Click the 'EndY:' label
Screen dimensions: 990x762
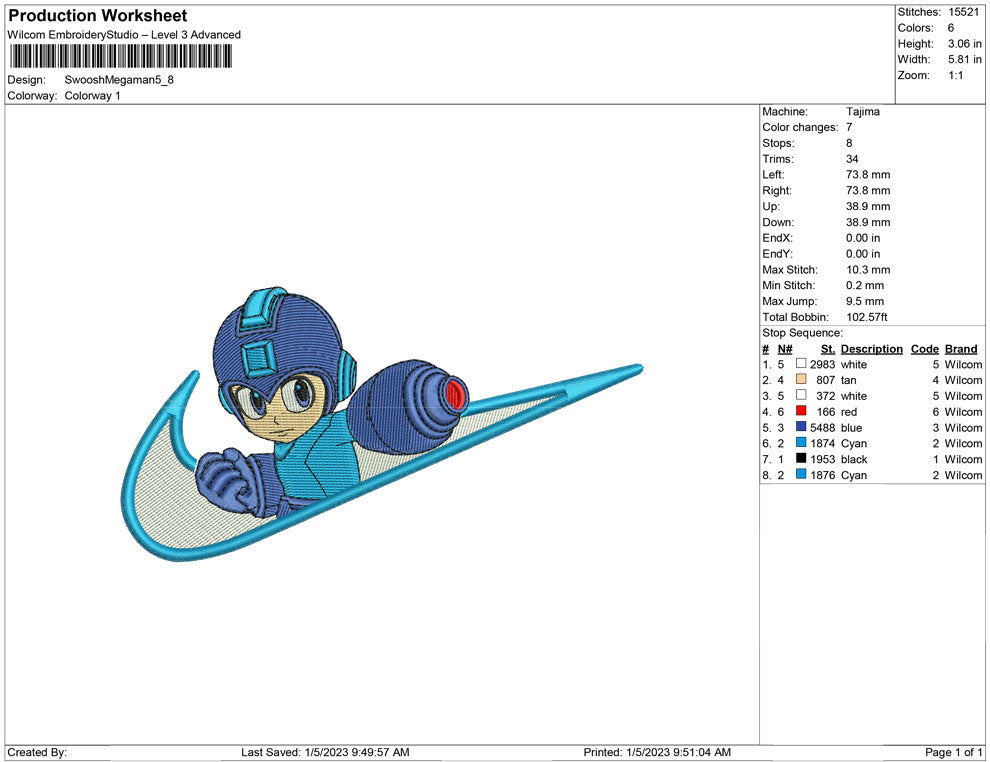pyautogui.click(x=777, y=253)
